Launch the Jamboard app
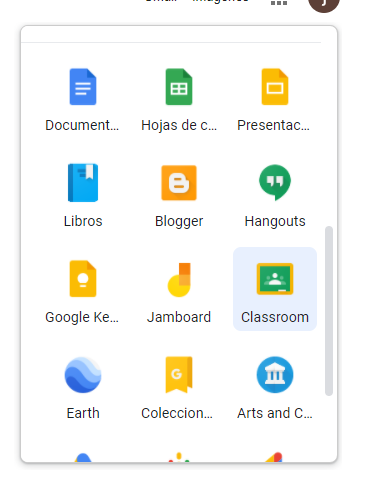 [179, 289]
